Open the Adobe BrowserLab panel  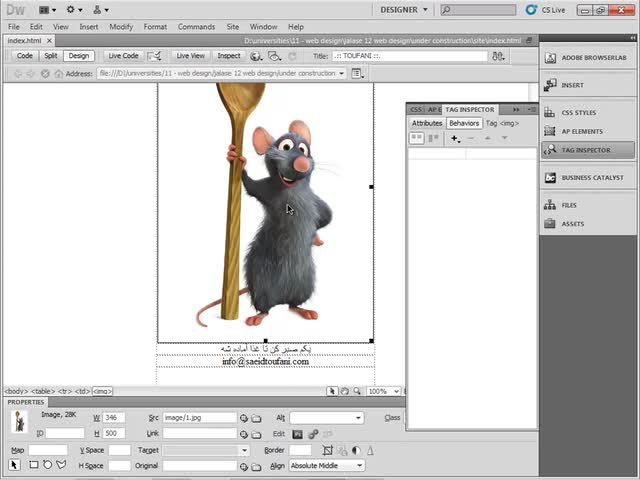(550, 58)
